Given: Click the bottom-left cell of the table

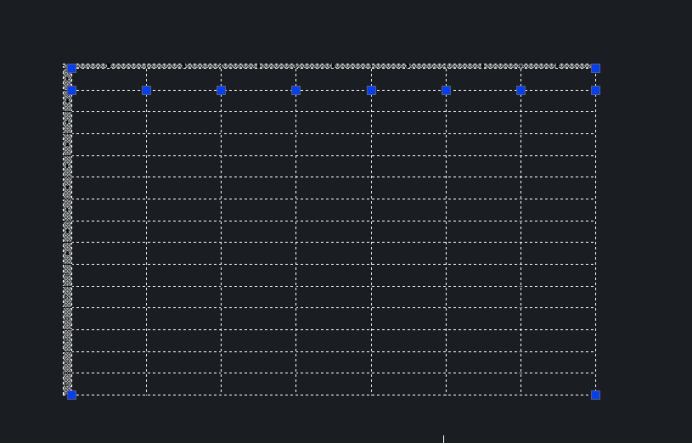Looking at the screenshot, I should pos(109,384).
